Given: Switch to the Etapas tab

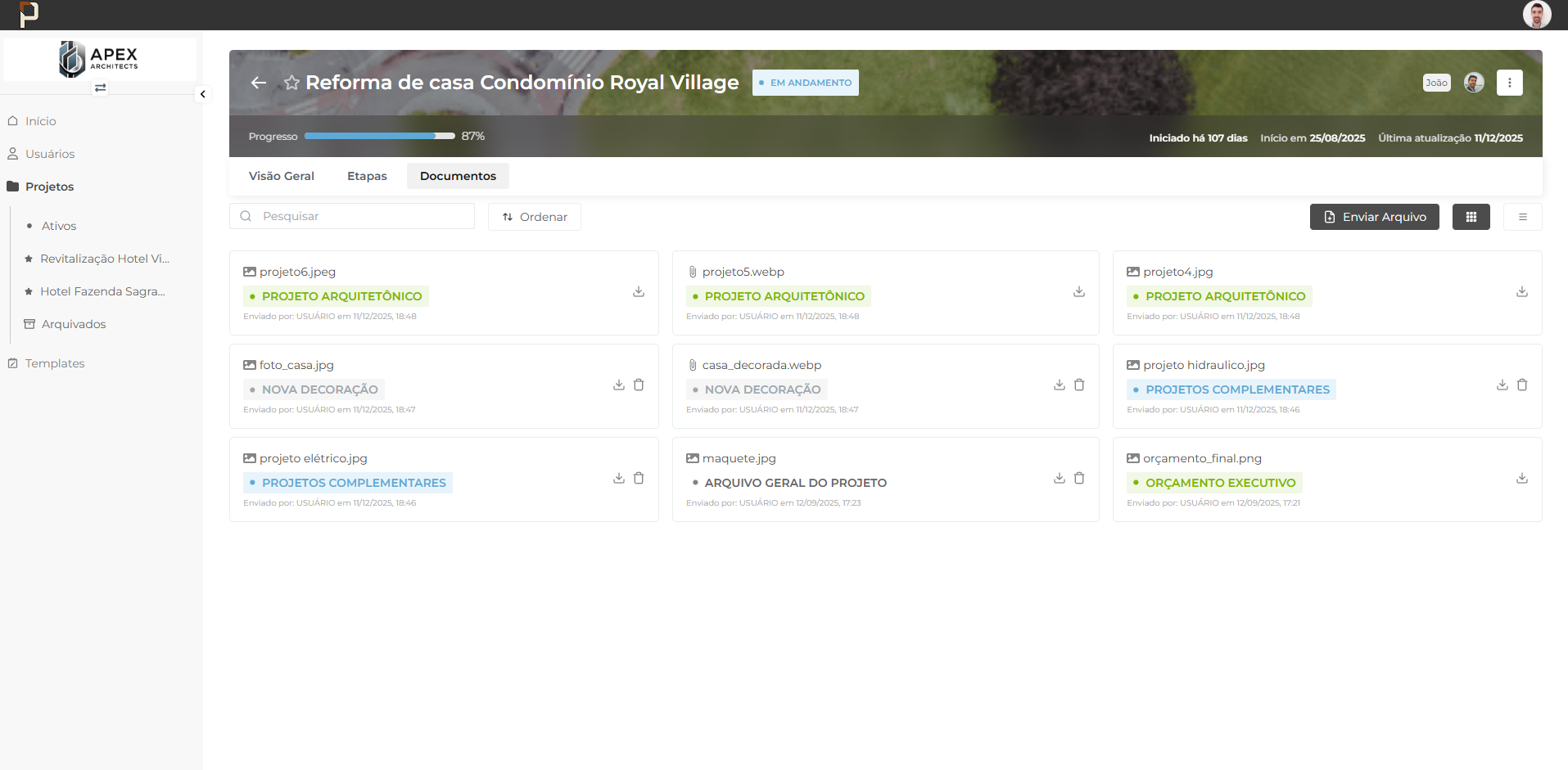Looking at the screenshot, I should click(x=367, y=176).
